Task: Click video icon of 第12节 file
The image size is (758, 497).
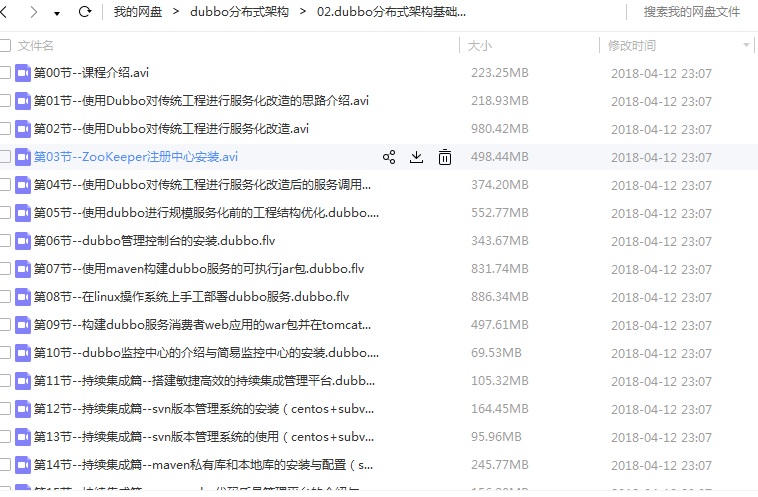Action: [23, 409]
